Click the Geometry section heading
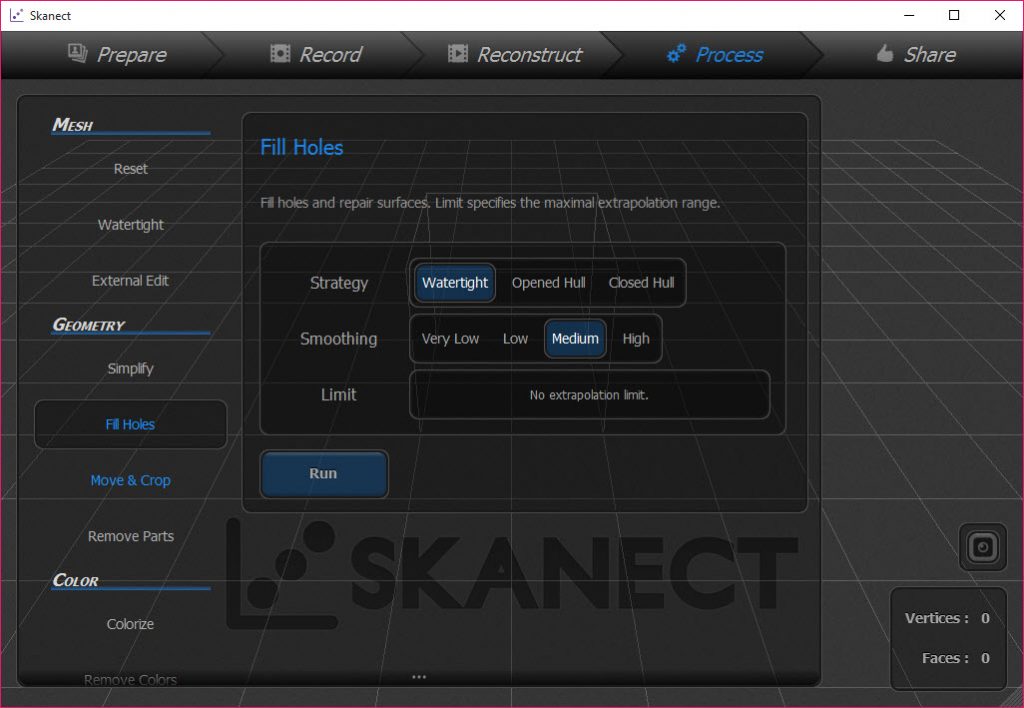 [x=88, y=325]
